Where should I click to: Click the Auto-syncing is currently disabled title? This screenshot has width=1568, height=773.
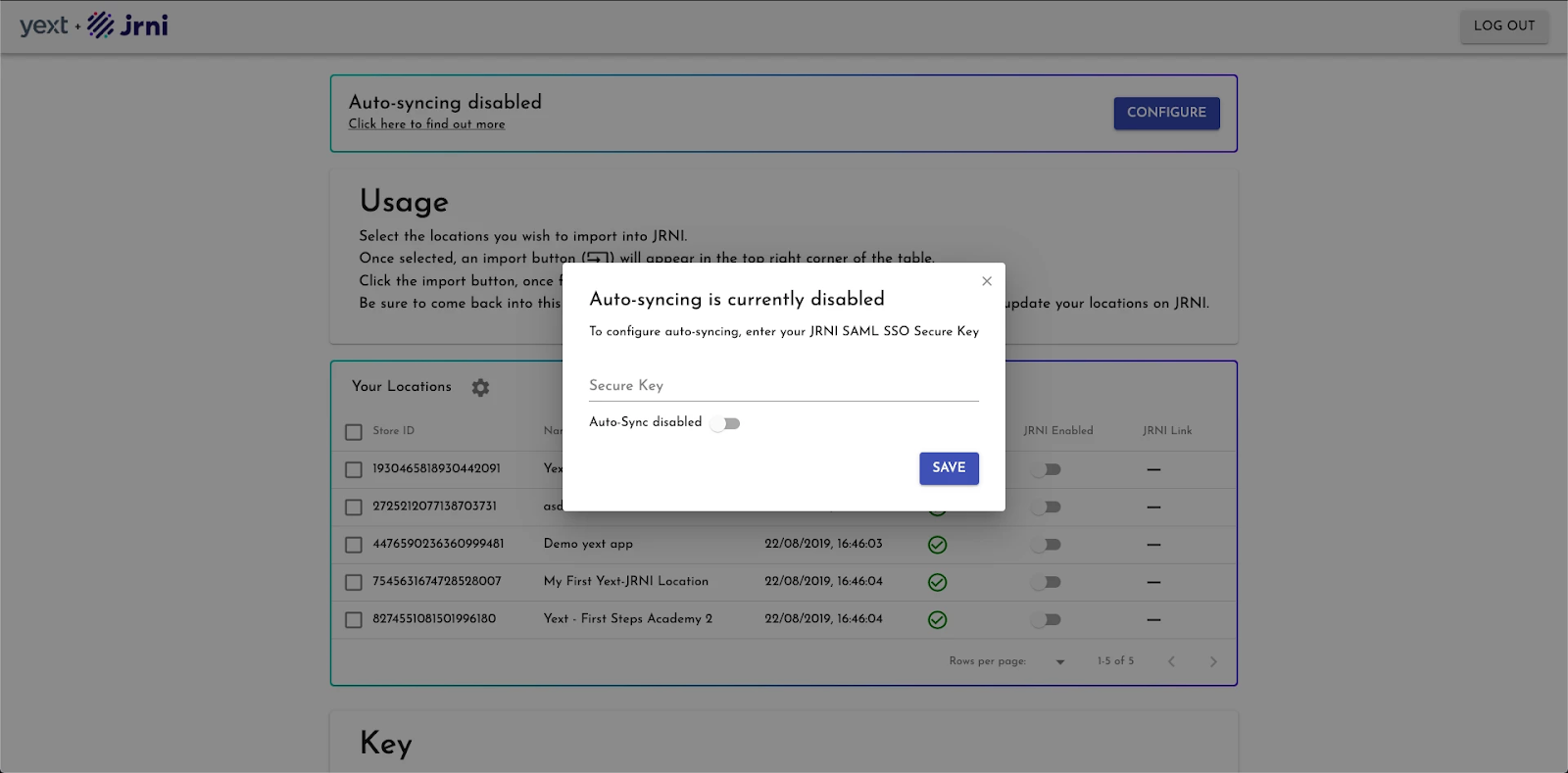click(x=737, y=299)
